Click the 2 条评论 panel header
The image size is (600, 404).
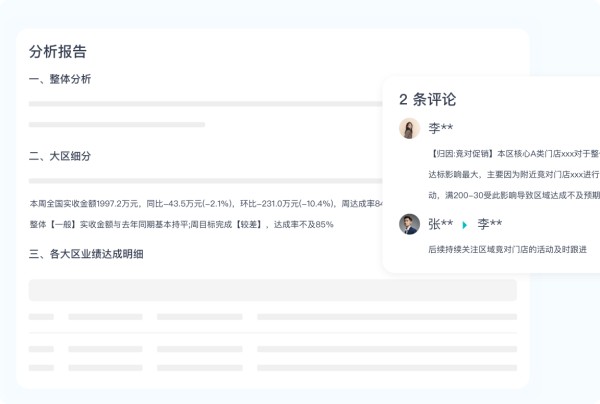427,99
